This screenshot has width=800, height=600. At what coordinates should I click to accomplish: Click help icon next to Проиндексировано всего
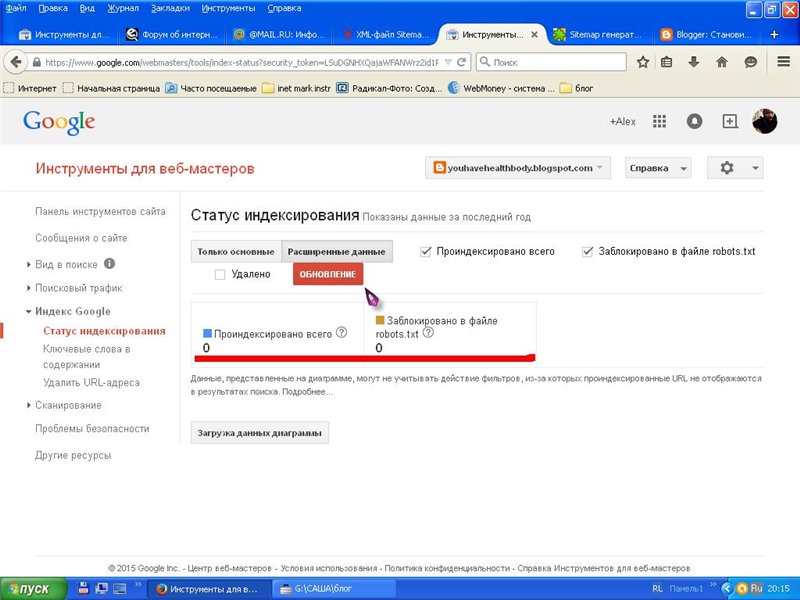point(342,332)
